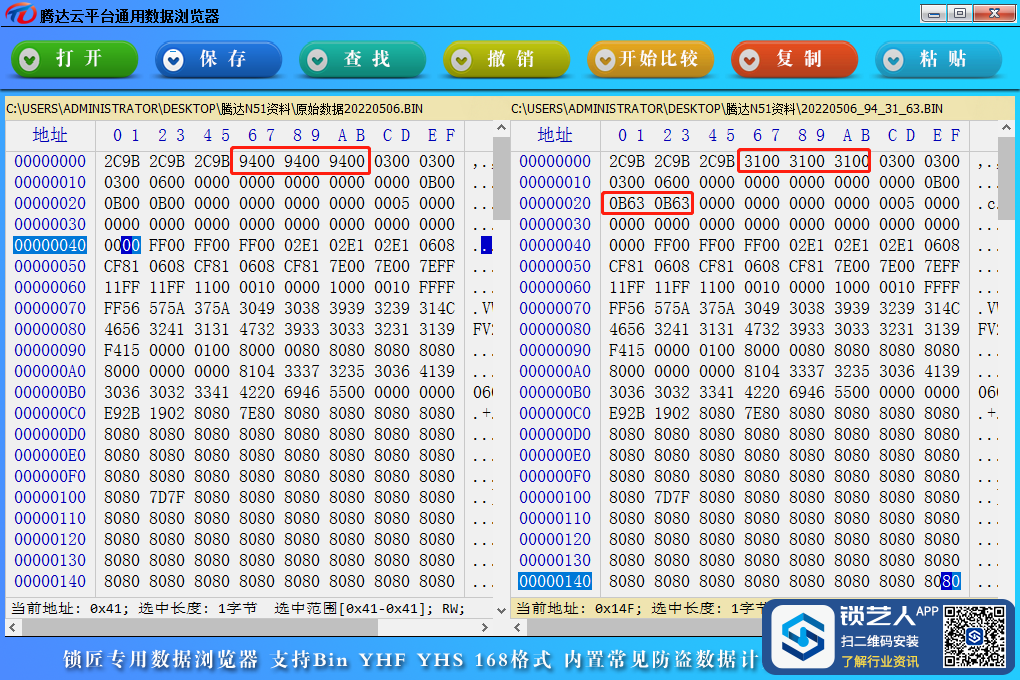The width and height of the screenshot is (1020, 680).
Task: Click the 复制 (Copy) button
Action: point(794,59)
